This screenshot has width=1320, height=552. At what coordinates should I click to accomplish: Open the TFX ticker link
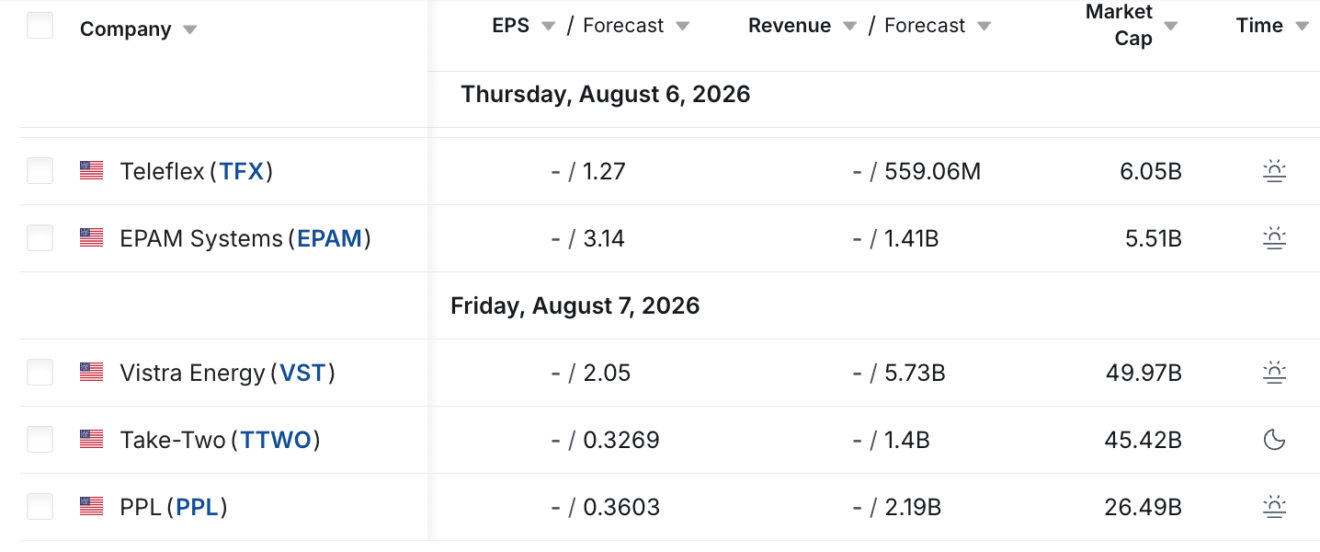tap(242, 172)
